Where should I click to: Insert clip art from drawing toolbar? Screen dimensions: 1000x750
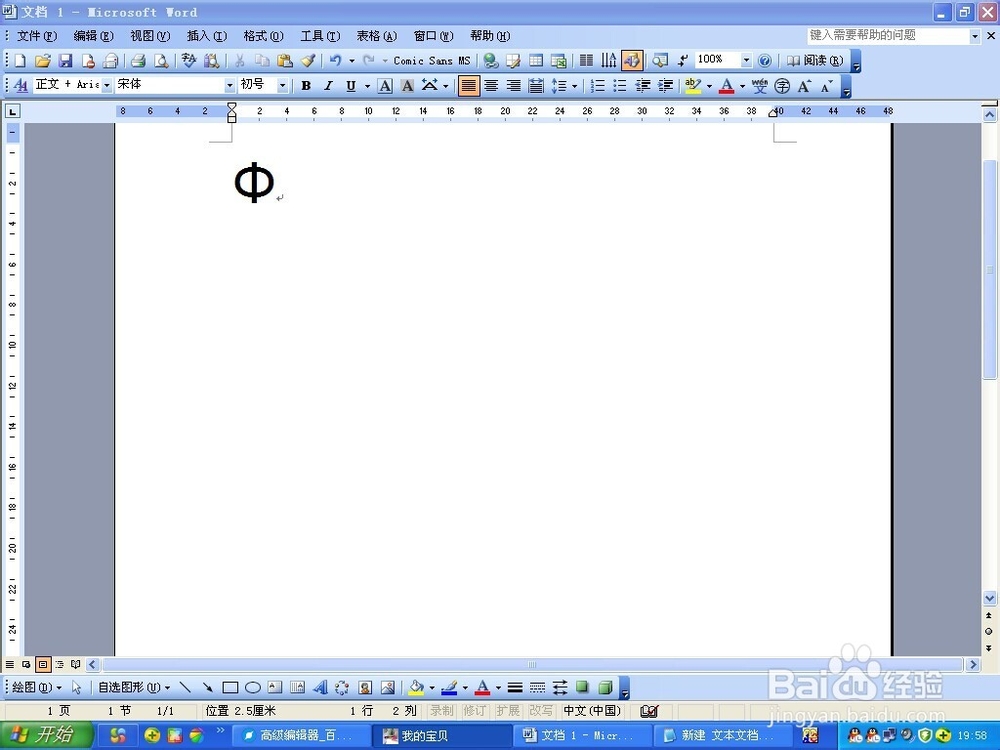tap(365, 687)
